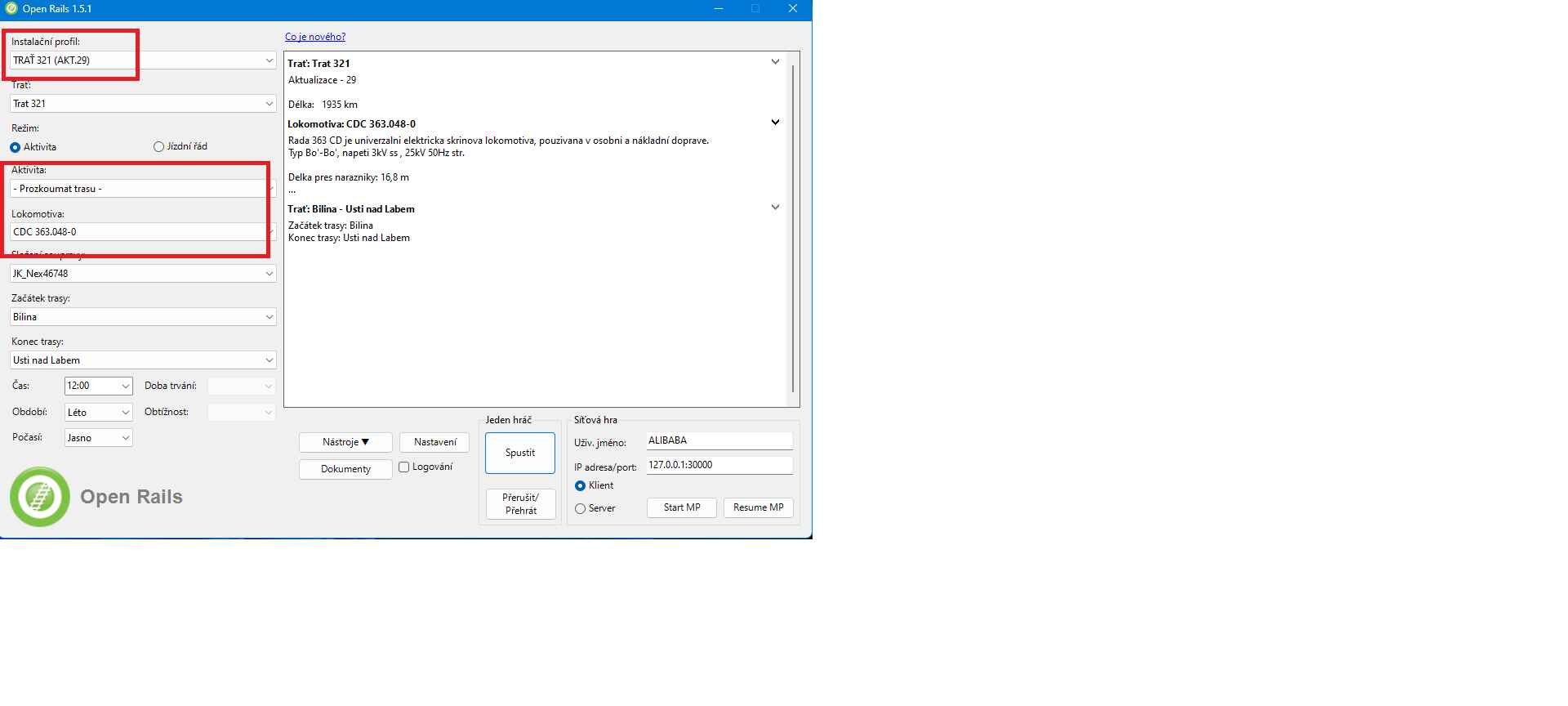Click the 'Délka: 1935 km' text
This screenshot has width=1568, height=706.
(x=323, y=105)
